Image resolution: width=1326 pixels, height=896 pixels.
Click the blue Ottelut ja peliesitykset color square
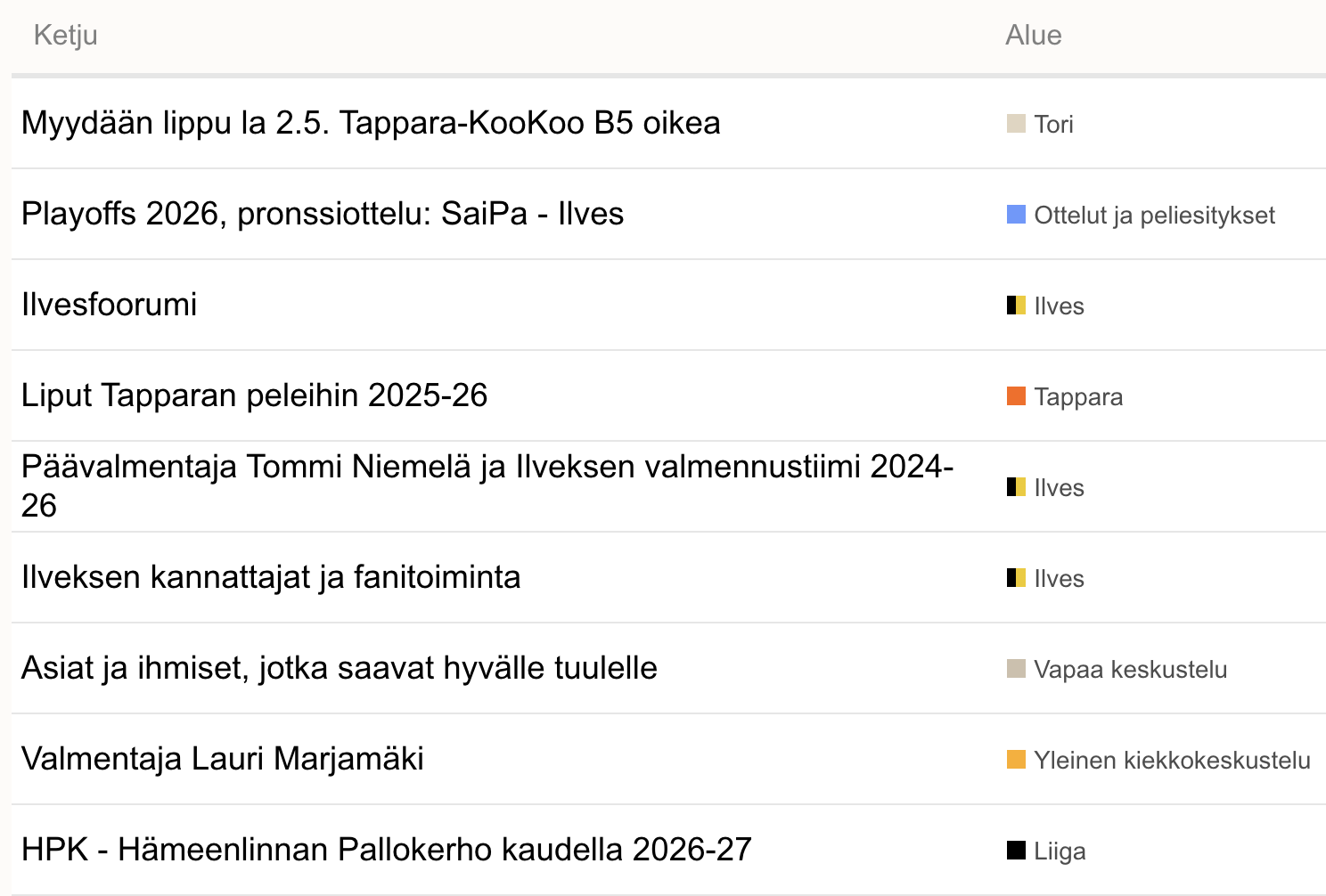tap(1016, 214)
